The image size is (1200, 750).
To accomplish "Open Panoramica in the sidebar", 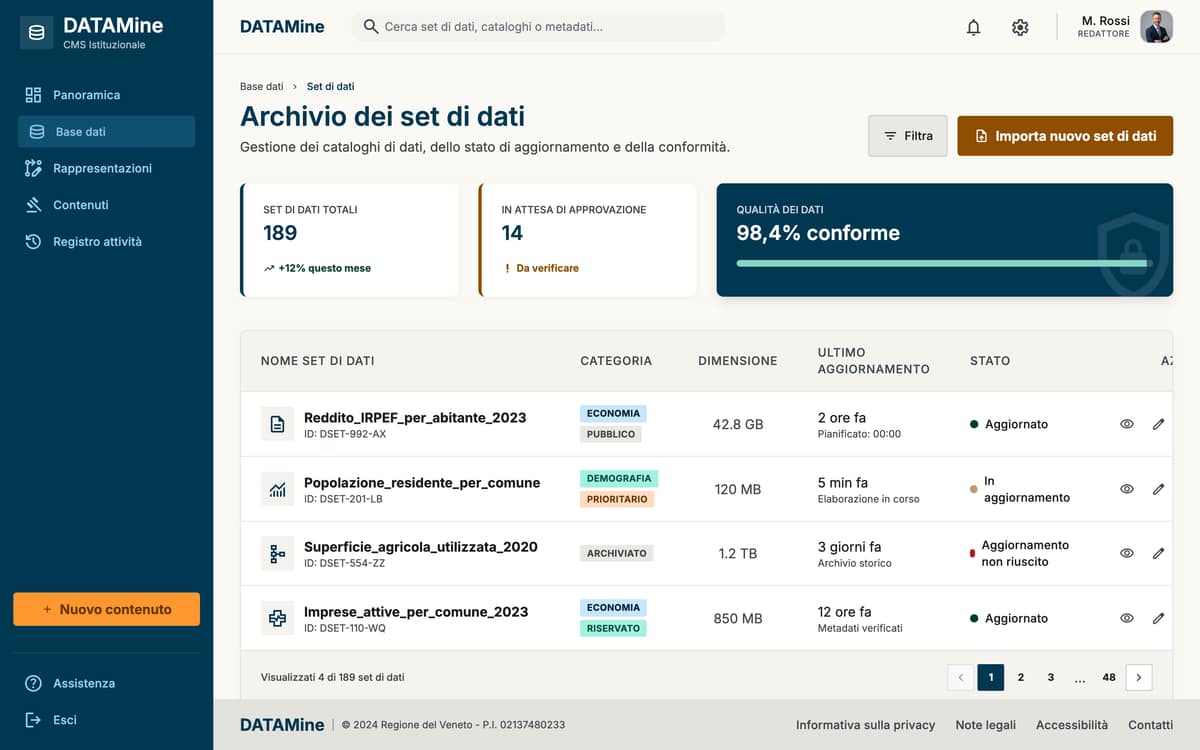I will pos(106,95).
